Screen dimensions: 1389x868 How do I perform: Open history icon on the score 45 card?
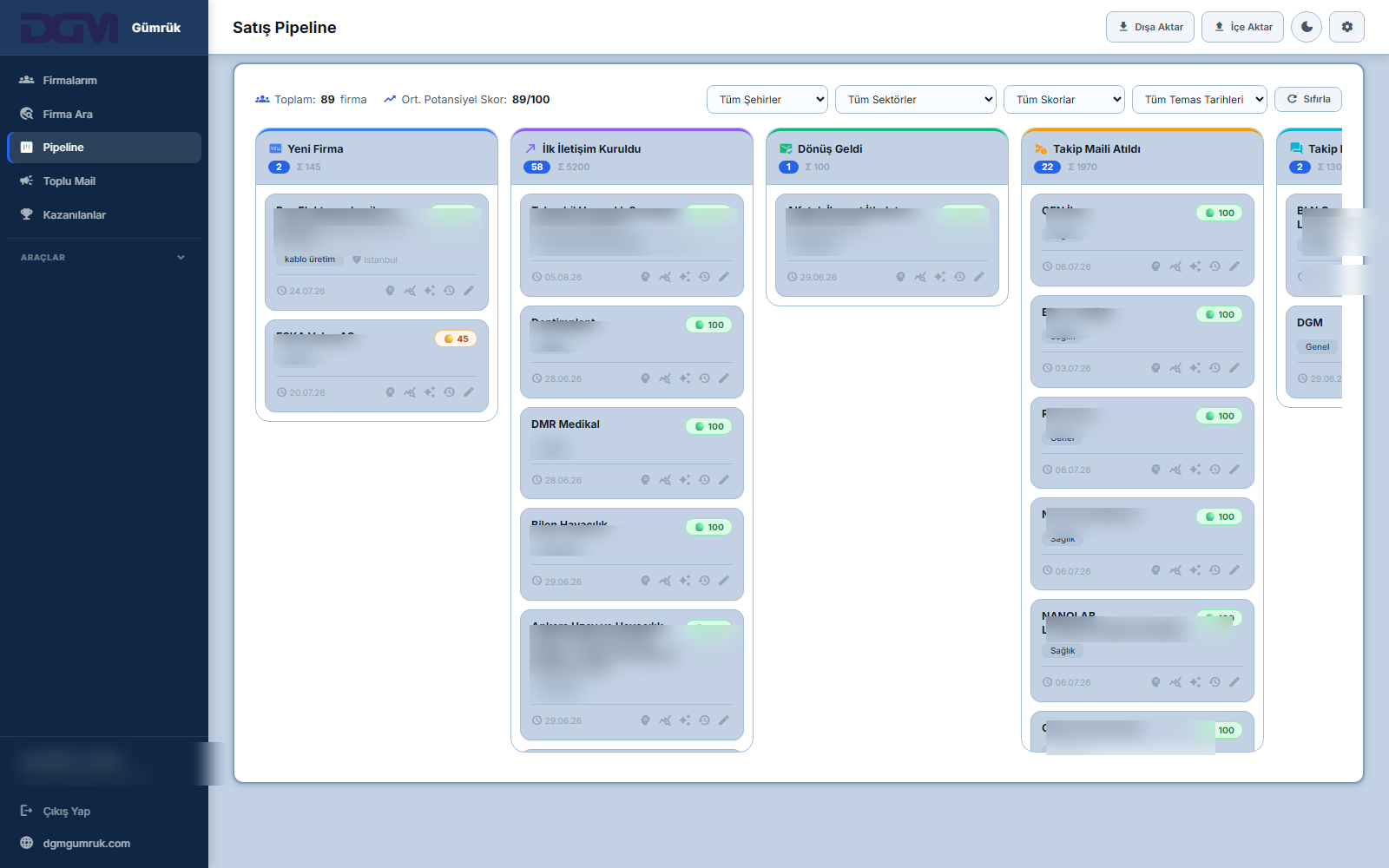[x=449, y=392]
